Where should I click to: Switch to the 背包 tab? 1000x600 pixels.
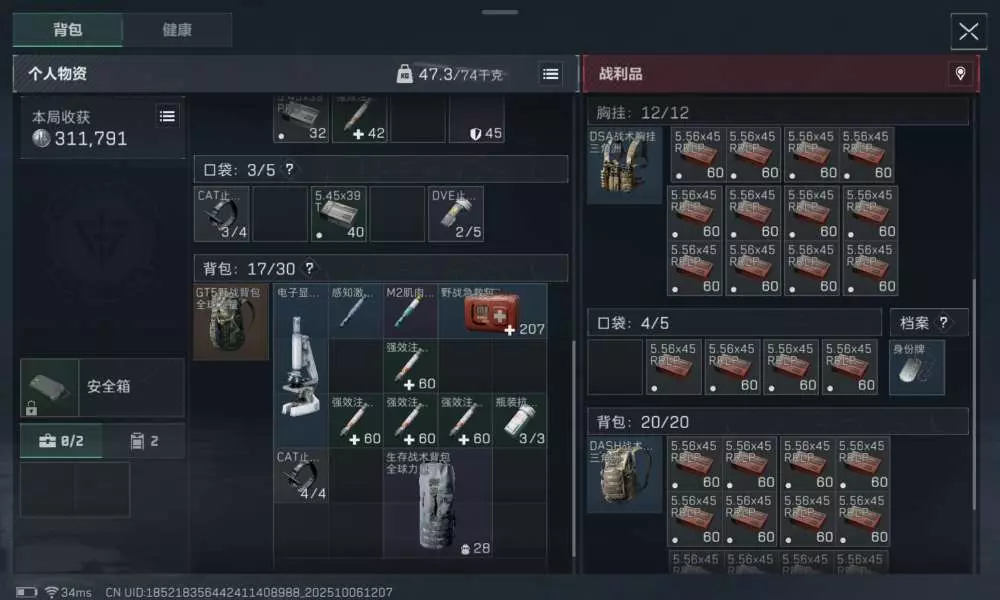pyautogui.click(x=68, y=30)
